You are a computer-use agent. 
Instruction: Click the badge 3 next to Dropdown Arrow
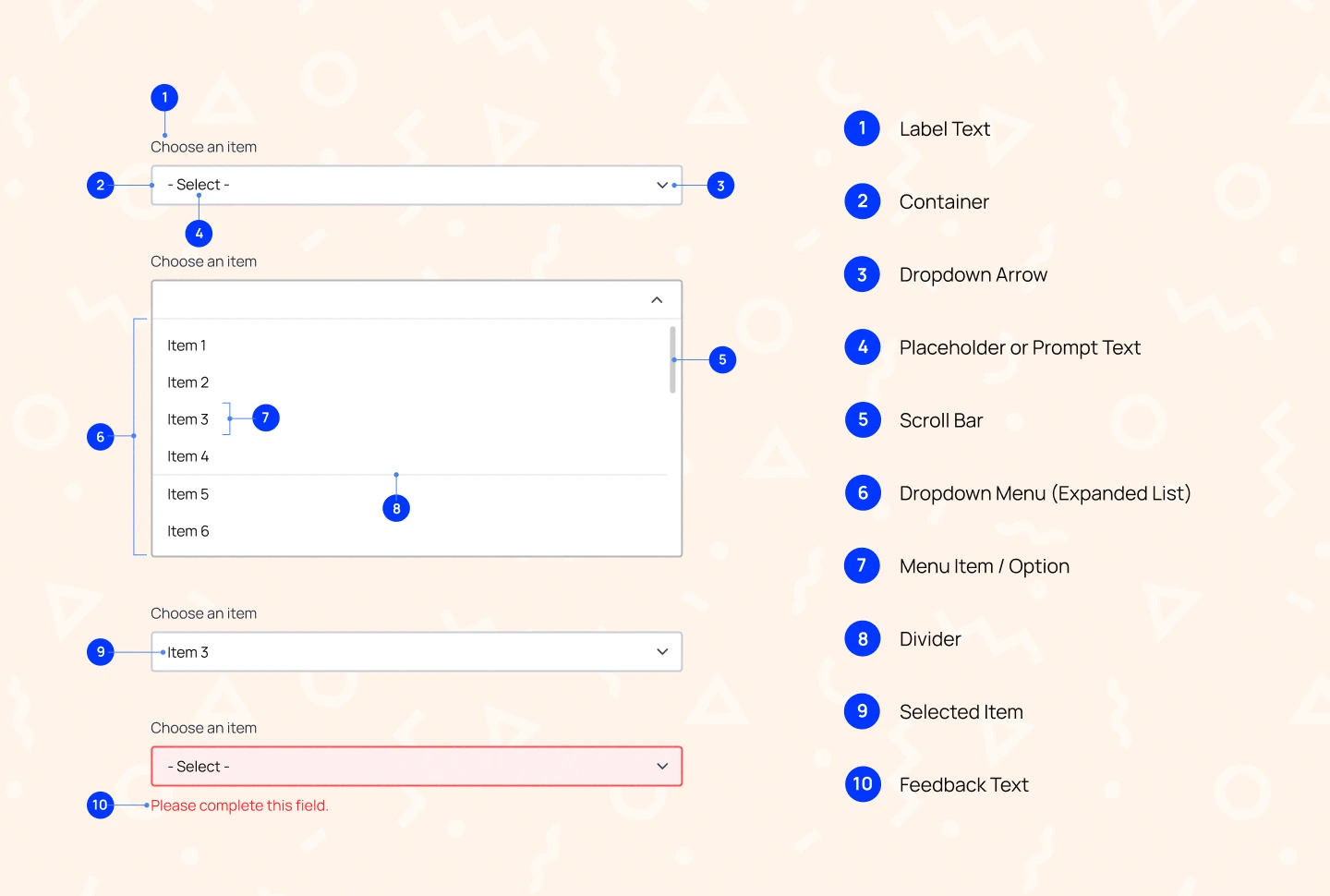(x=720, y=185)
